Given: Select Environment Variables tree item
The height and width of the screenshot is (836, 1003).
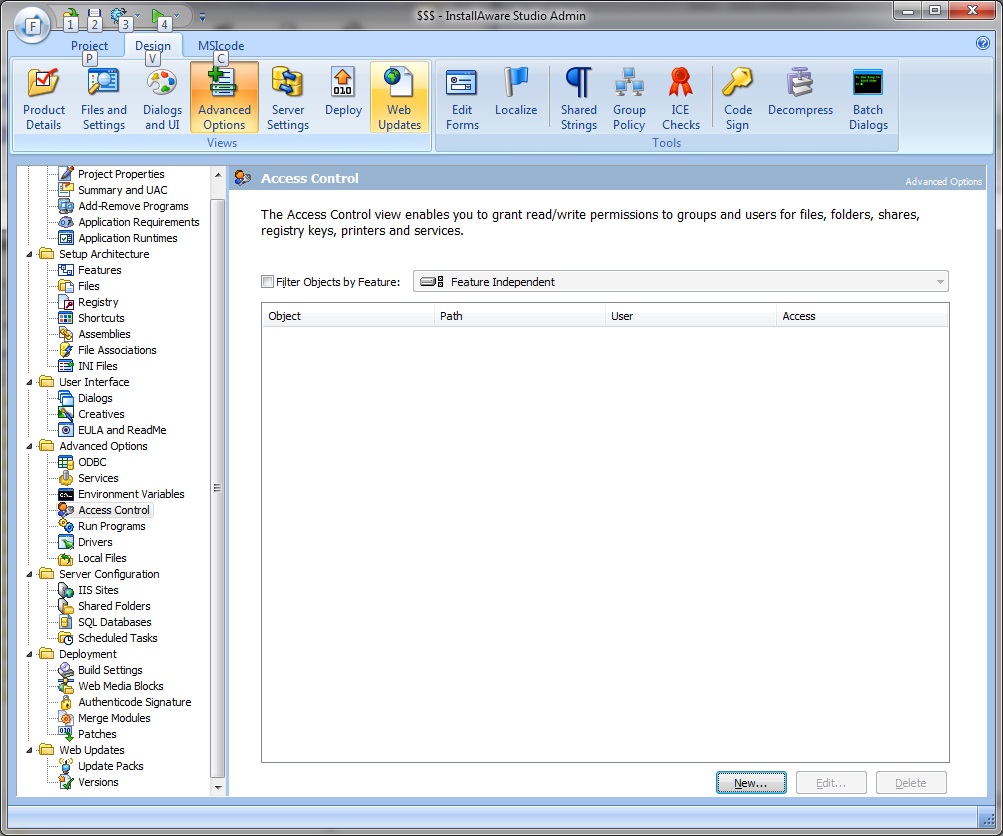Looking at the screenshot, I should point(131,494).
